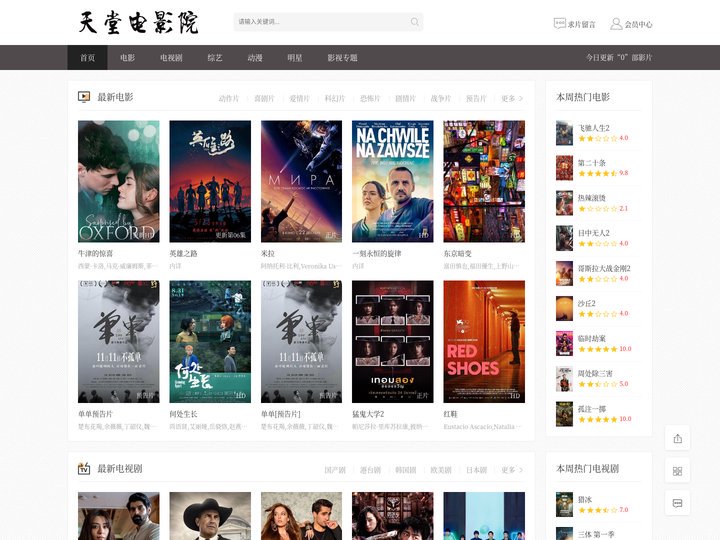Filter latest movies by 喜剧片

click(264, 98)
